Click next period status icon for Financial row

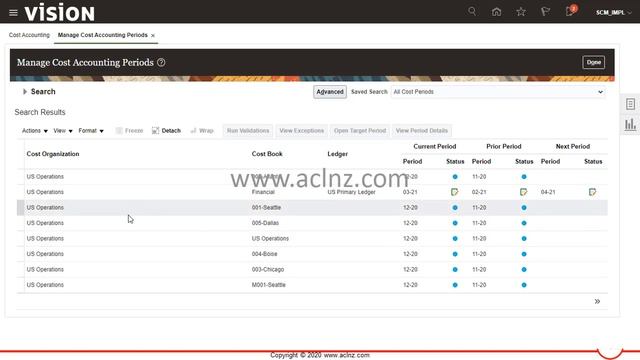pyautogui.click(x=593, y=192)
